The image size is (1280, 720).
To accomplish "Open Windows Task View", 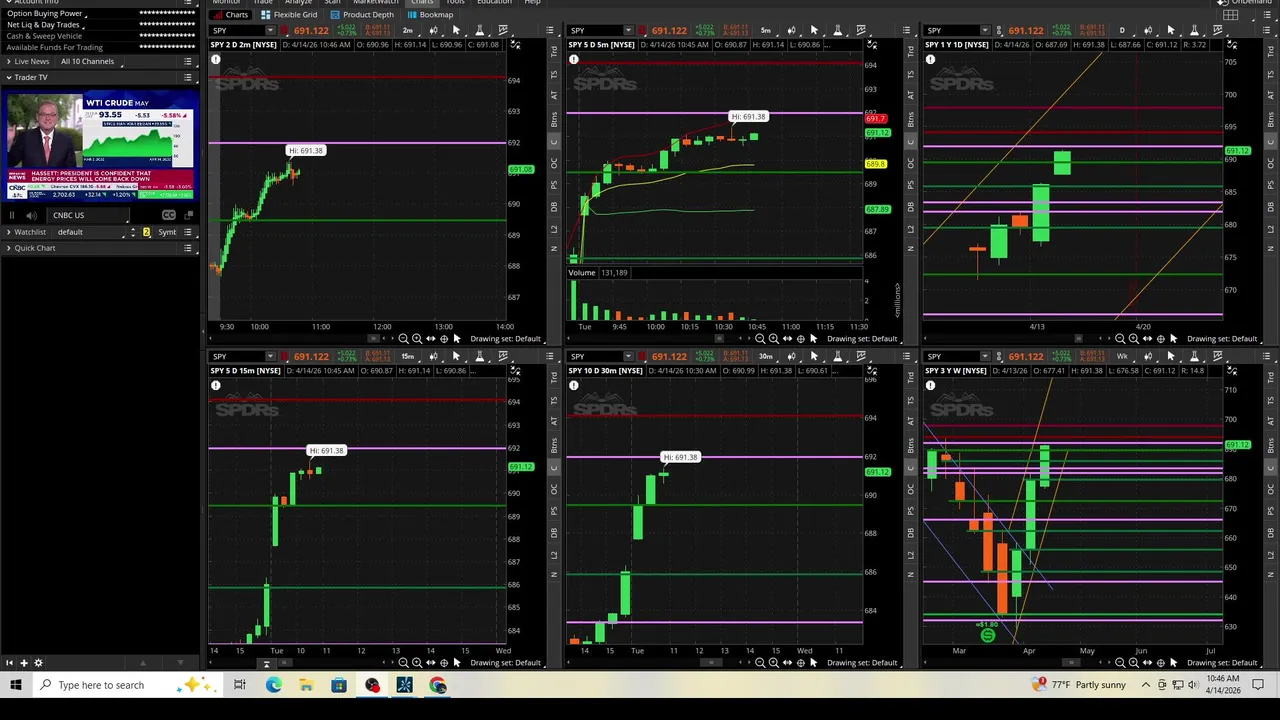I will (x=240, y=685).
